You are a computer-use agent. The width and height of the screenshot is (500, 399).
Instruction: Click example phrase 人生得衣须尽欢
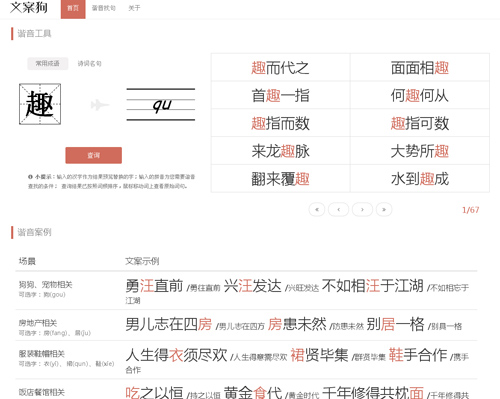176,355
